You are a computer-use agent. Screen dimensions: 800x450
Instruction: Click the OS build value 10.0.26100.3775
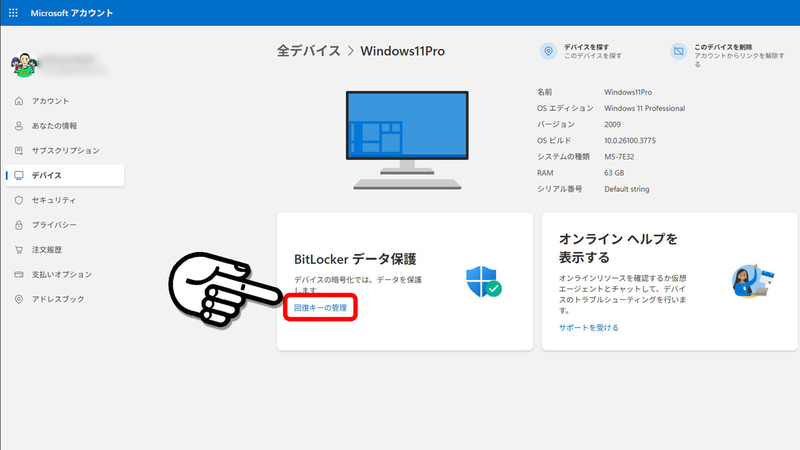[630, 140]
